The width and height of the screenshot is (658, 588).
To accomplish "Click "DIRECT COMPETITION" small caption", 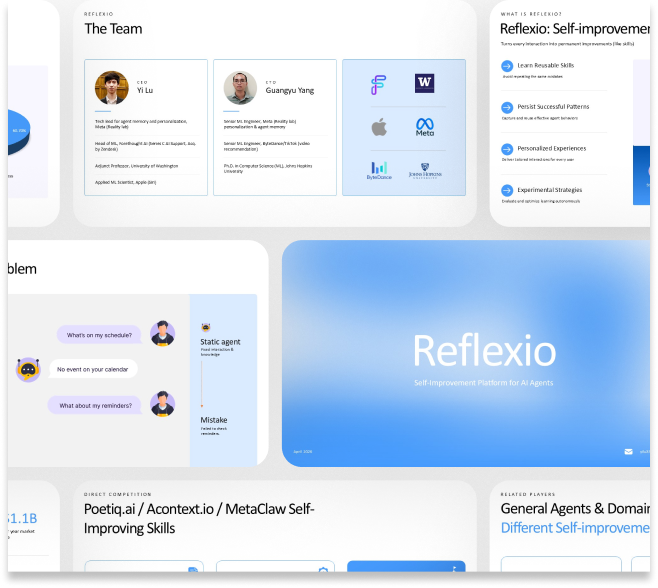I will [118, 494].
